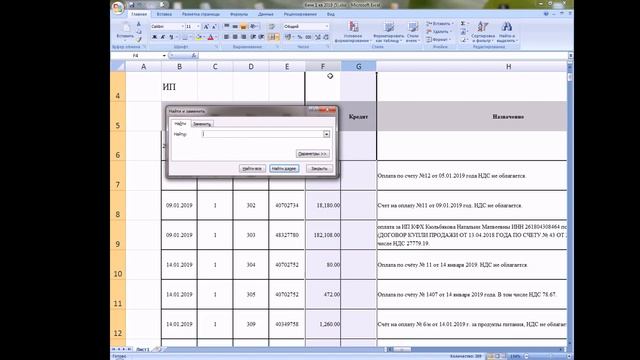
Task: Toggle underline formatting (Ч)
Action: [x=171, y=37]
